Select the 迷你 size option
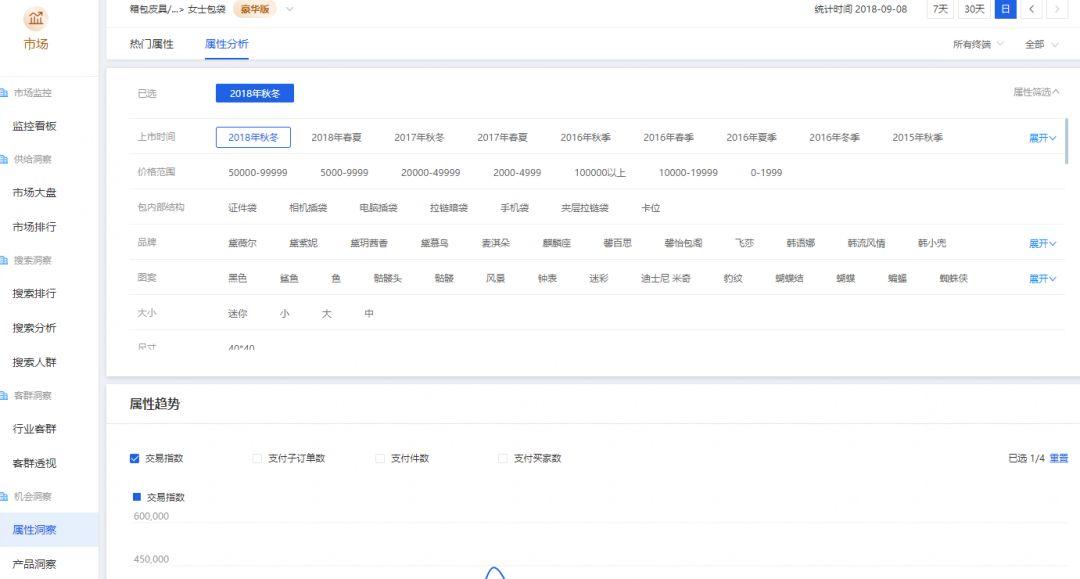 click(238, 313)
